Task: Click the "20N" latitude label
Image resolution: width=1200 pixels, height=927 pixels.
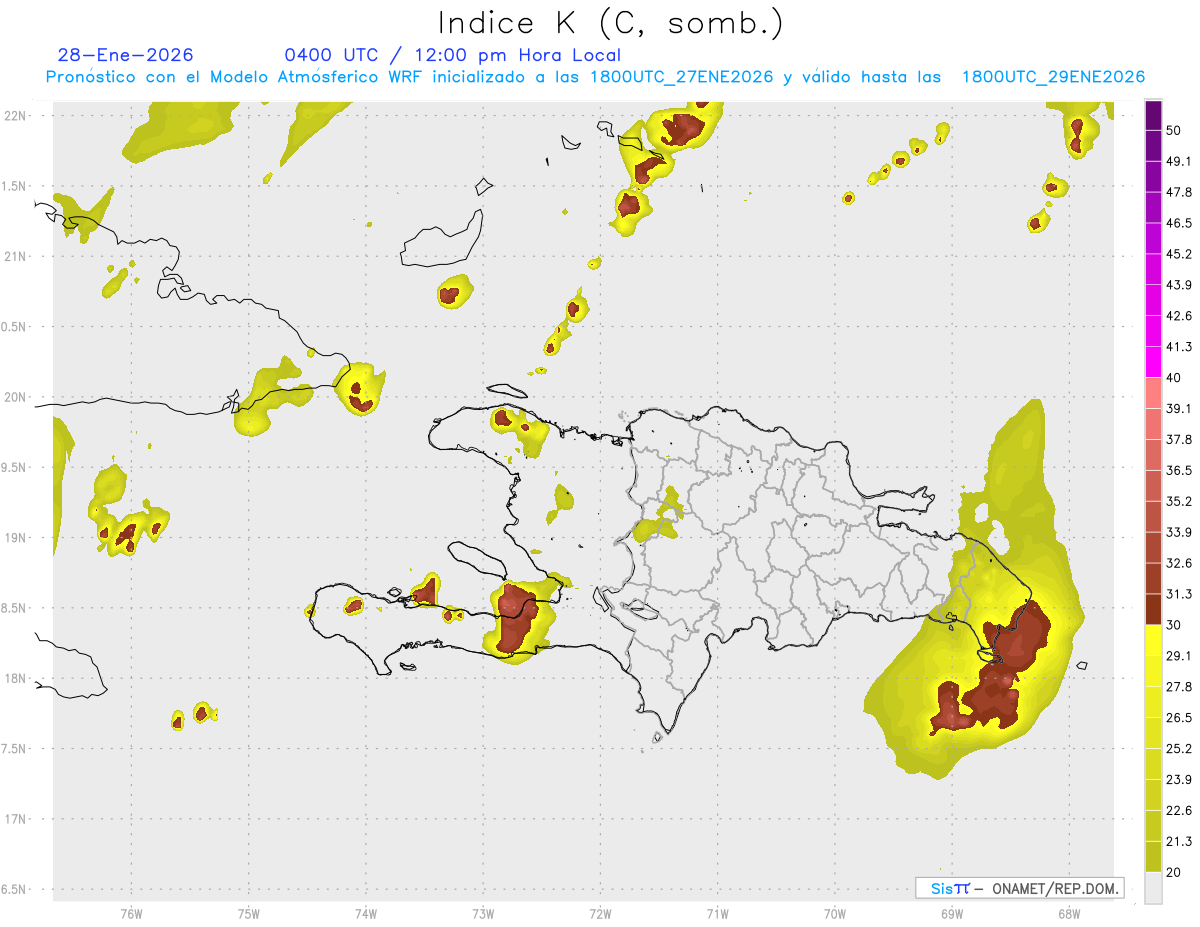Action: (15, 397)
